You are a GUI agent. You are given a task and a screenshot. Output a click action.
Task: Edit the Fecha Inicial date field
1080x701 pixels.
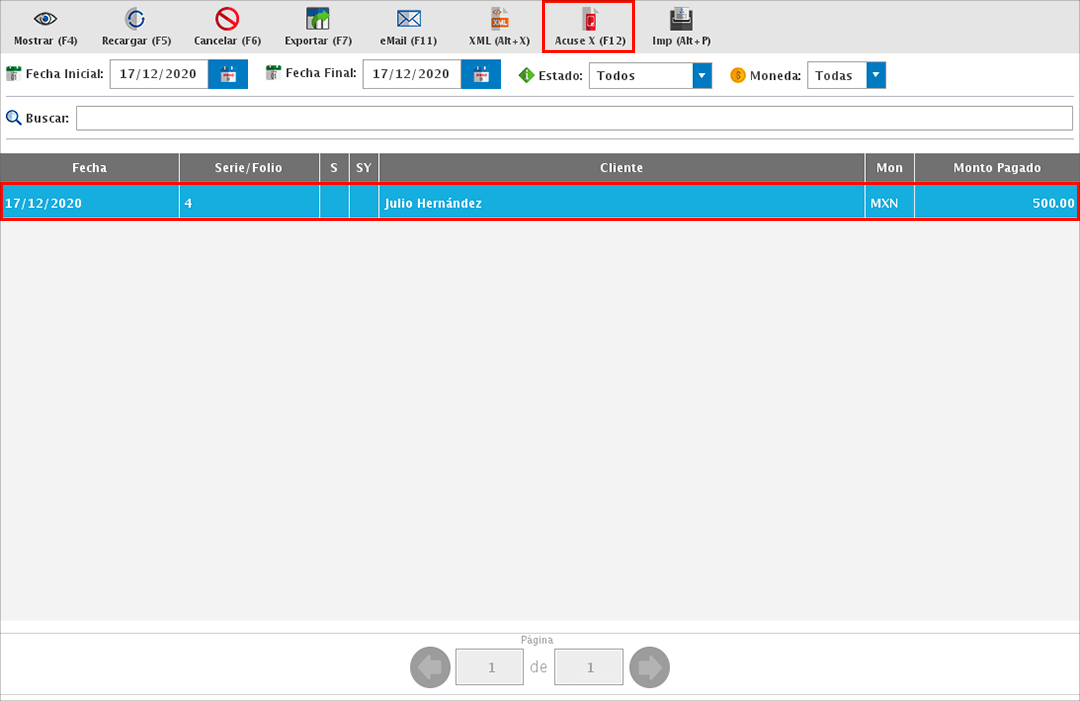[158, 75]
